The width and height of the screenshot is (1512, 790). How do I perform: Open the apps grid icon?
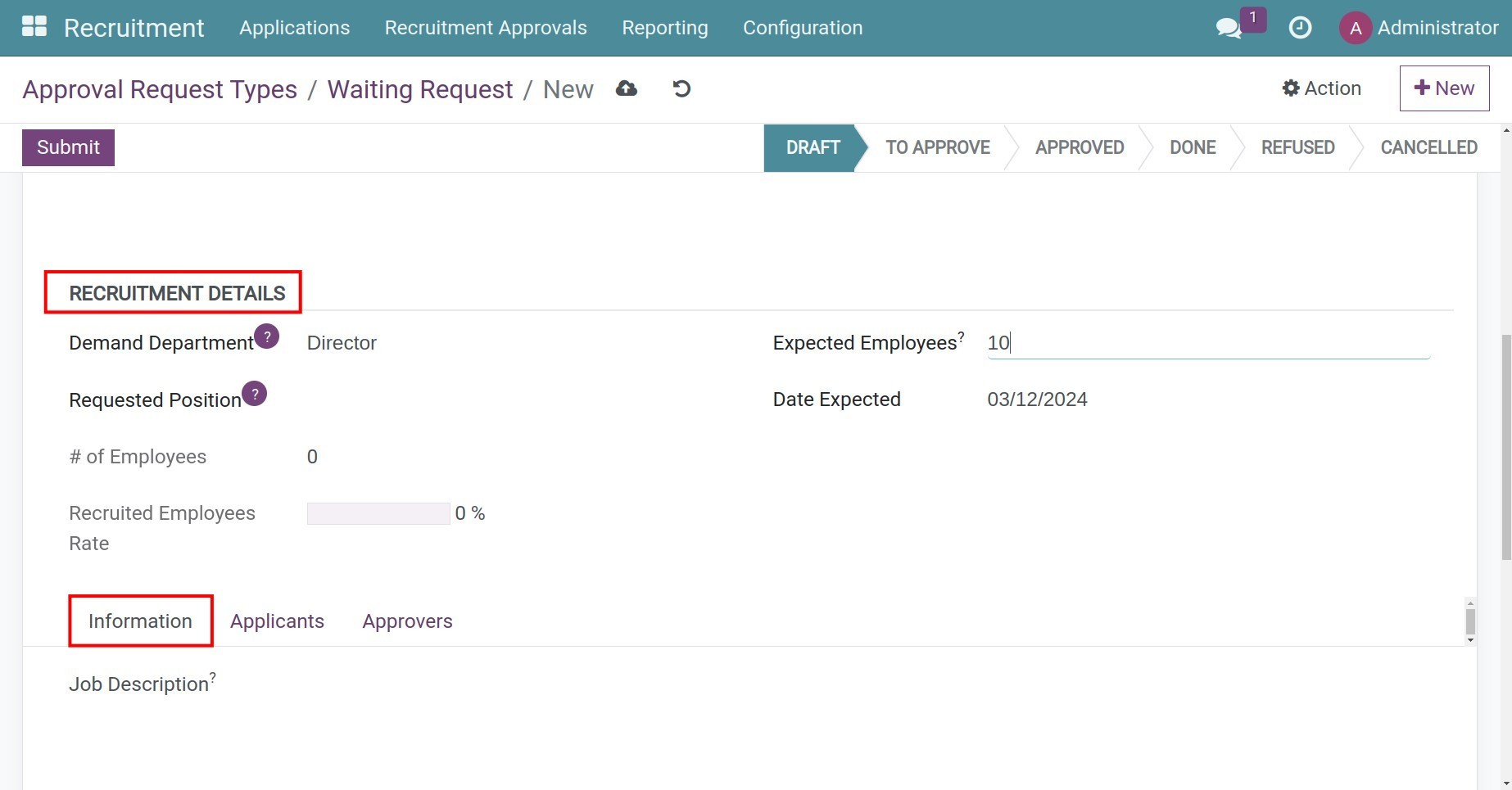pyautogui.click(x=34, y=26)
